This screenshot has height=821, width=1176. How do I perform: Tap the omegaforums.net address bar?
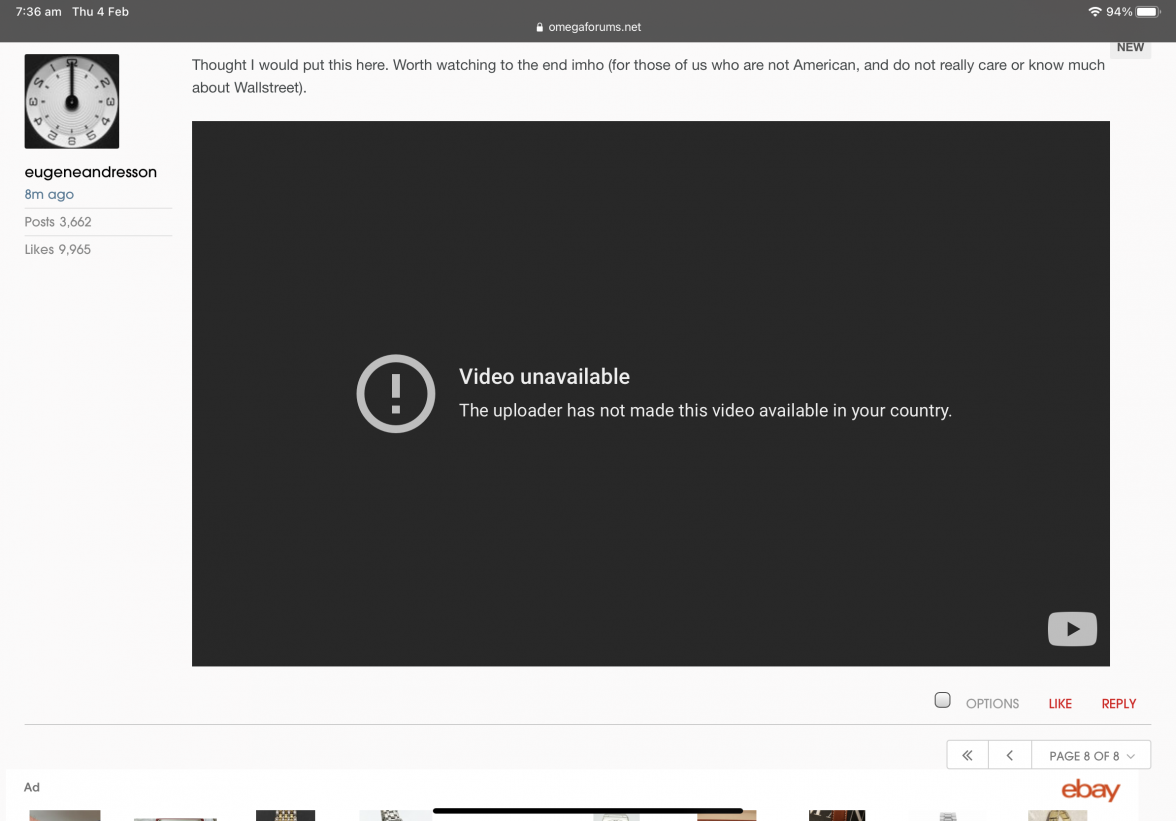594,28
